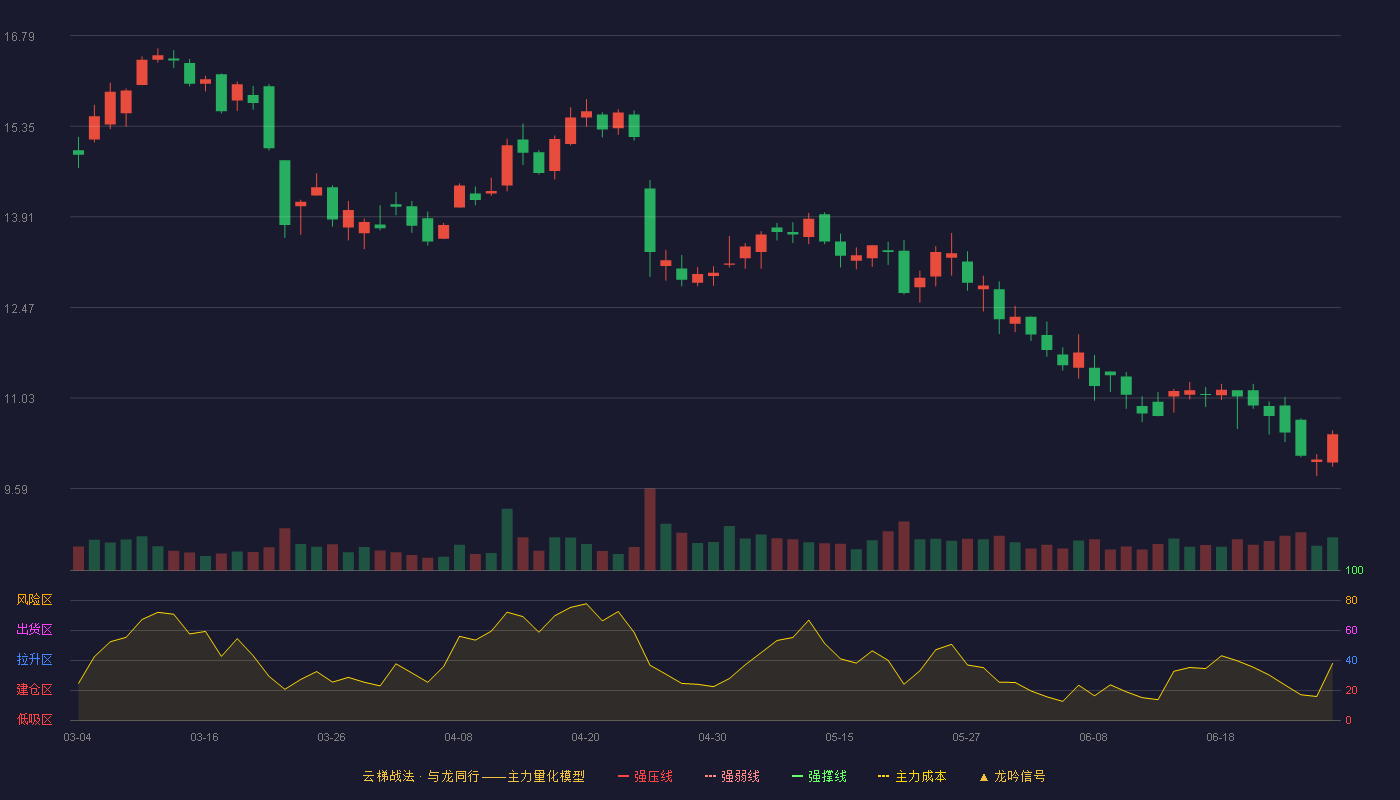This screenshot has width=1400, height=800.
Task: Click the 05-27 date label
Action: click(966, 737)
